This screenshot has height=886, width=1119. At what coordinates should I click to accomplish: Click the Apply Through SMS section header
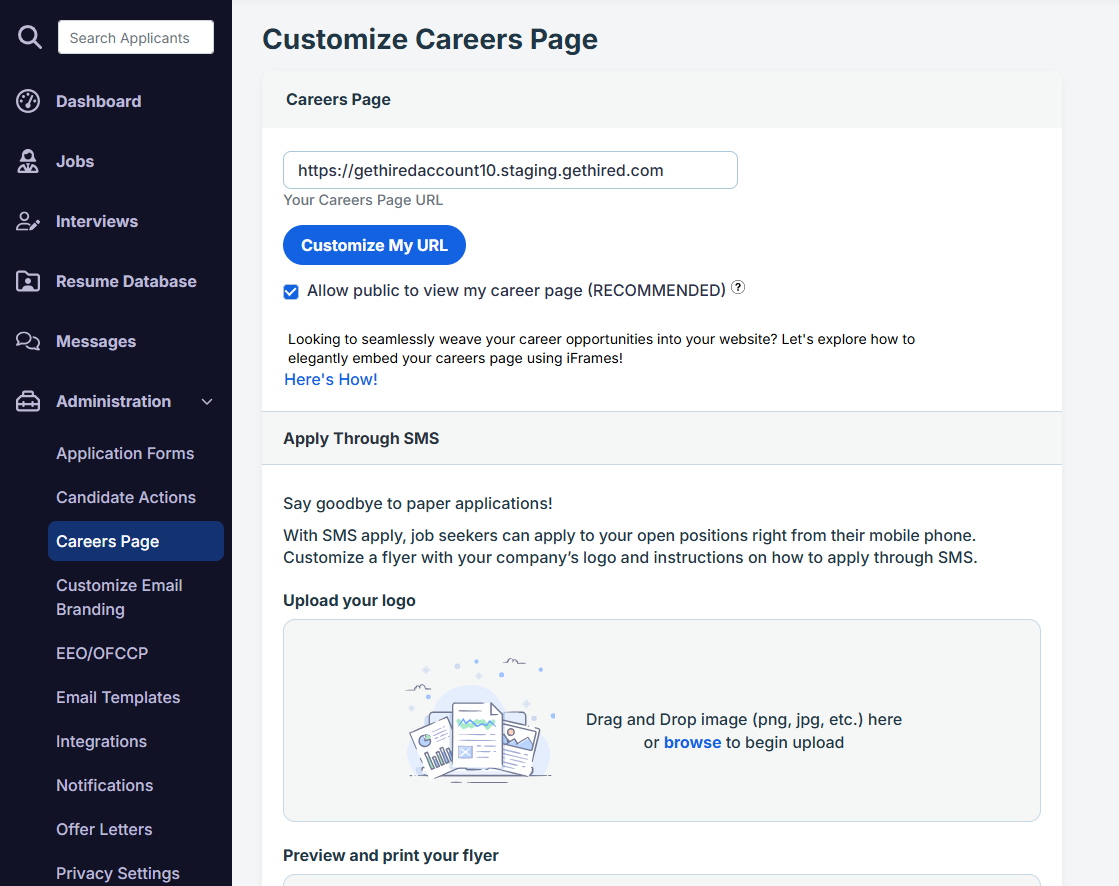361,438
